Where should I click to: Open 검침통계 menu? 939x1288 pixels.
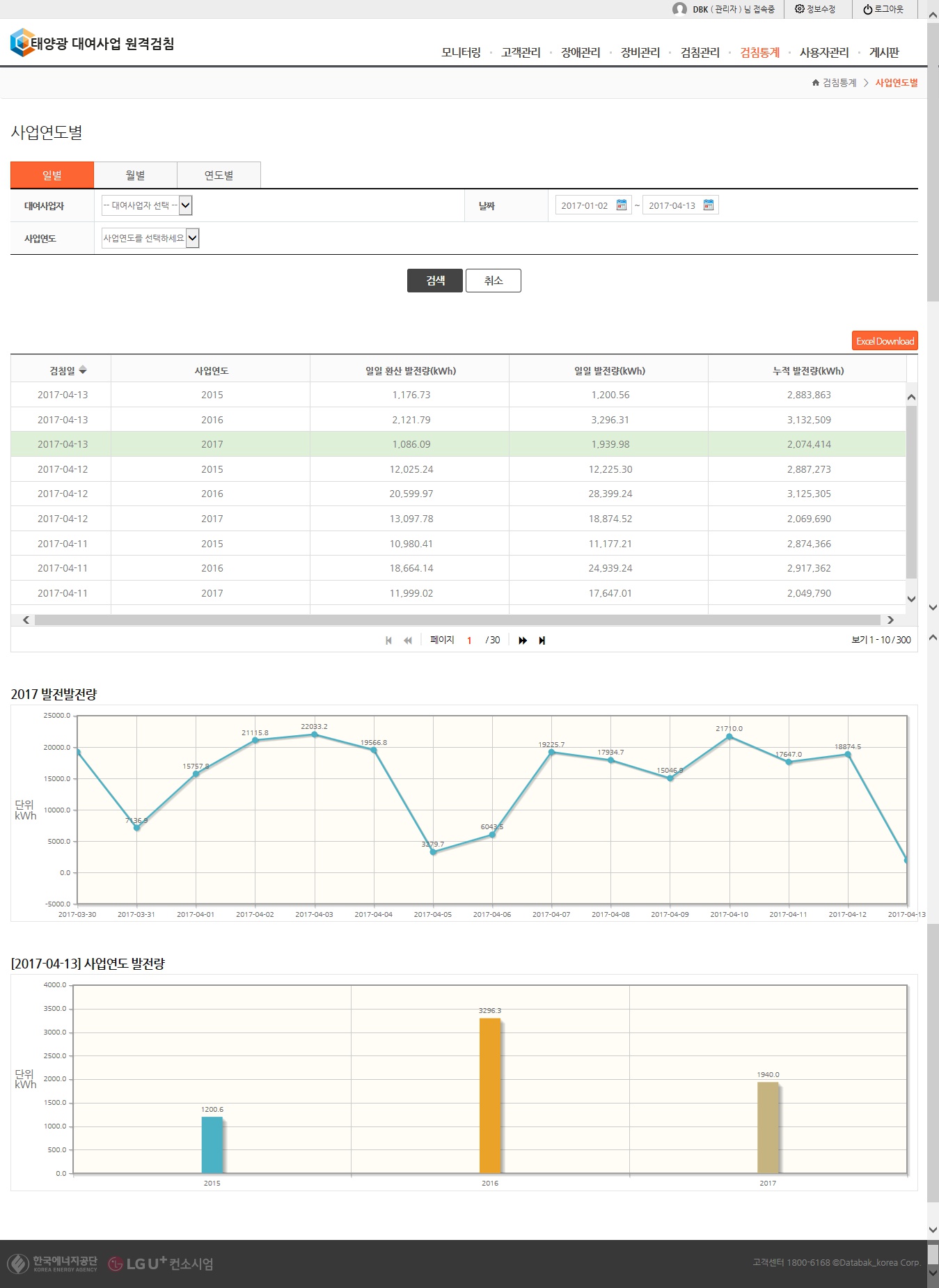pyautogui.click(x=760, y=52)
